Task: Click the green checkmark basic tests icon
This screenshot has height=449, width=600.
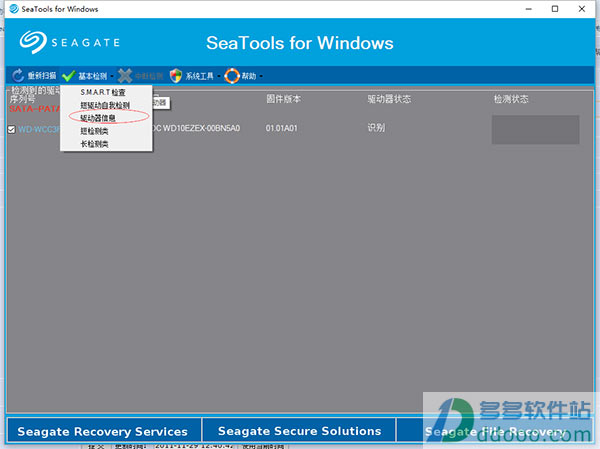Action: 68,76
